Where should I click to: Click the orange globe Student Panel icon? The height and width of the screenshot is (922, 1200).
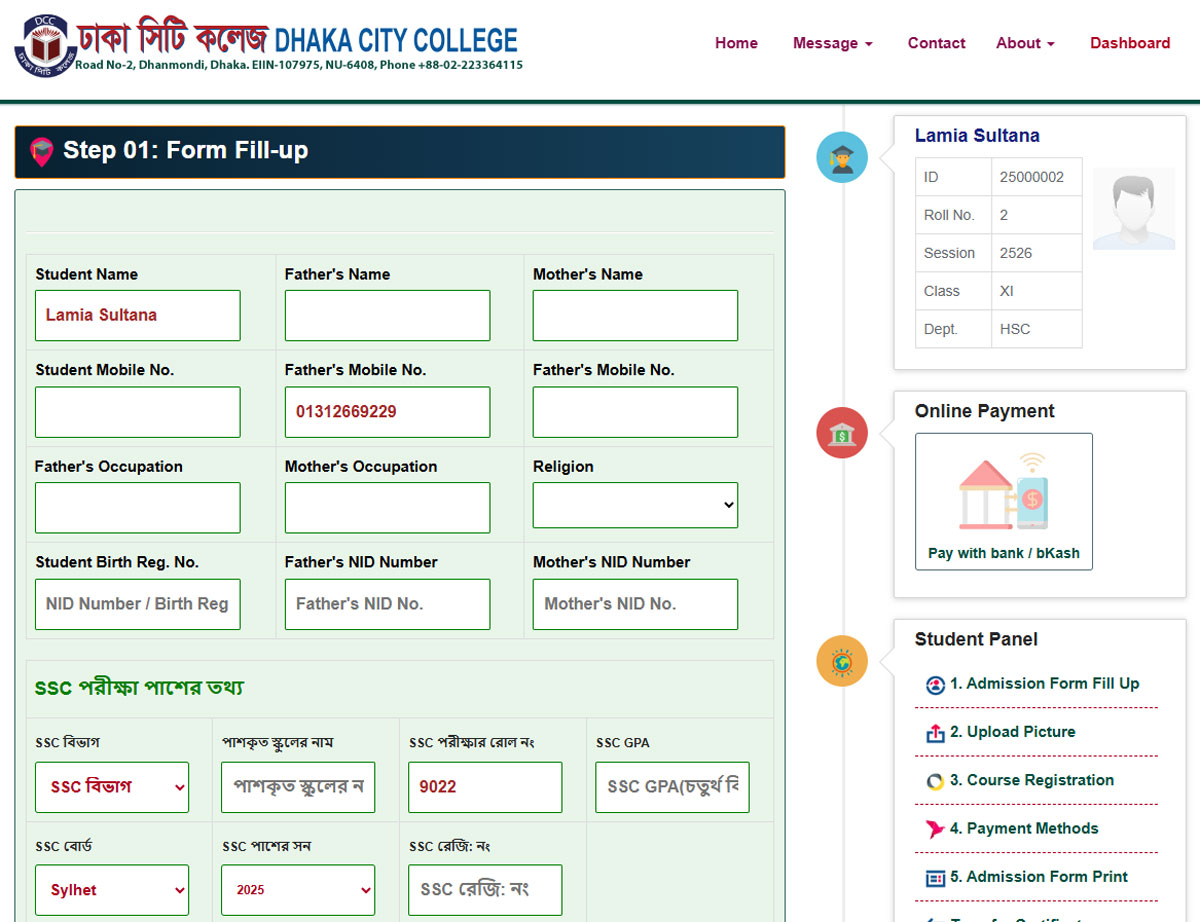tap(842, 661)
